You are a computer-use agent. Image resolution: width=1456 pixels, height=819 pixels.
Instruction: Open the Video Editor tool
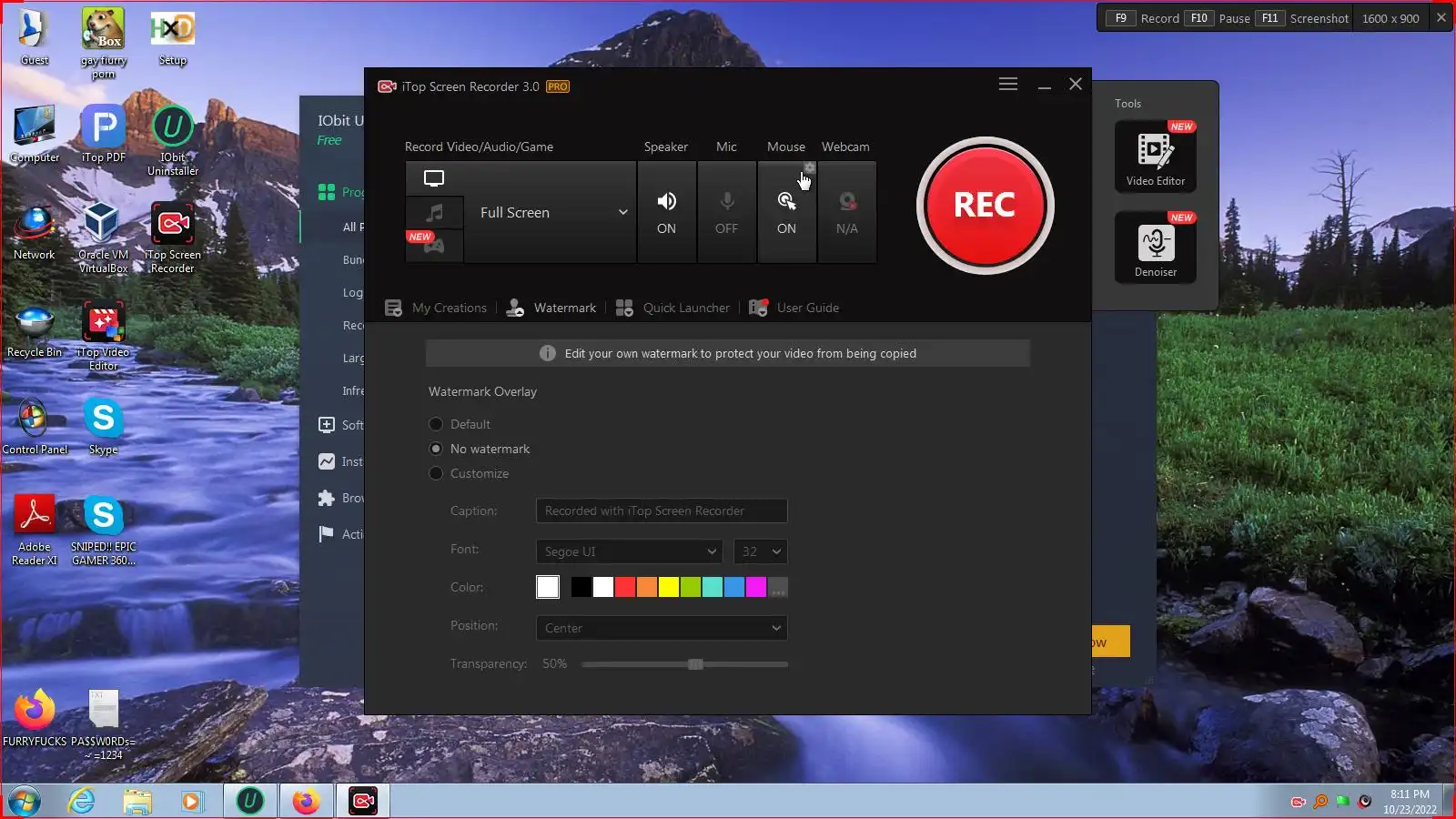pyautogui.click(x=1156, y=156)
